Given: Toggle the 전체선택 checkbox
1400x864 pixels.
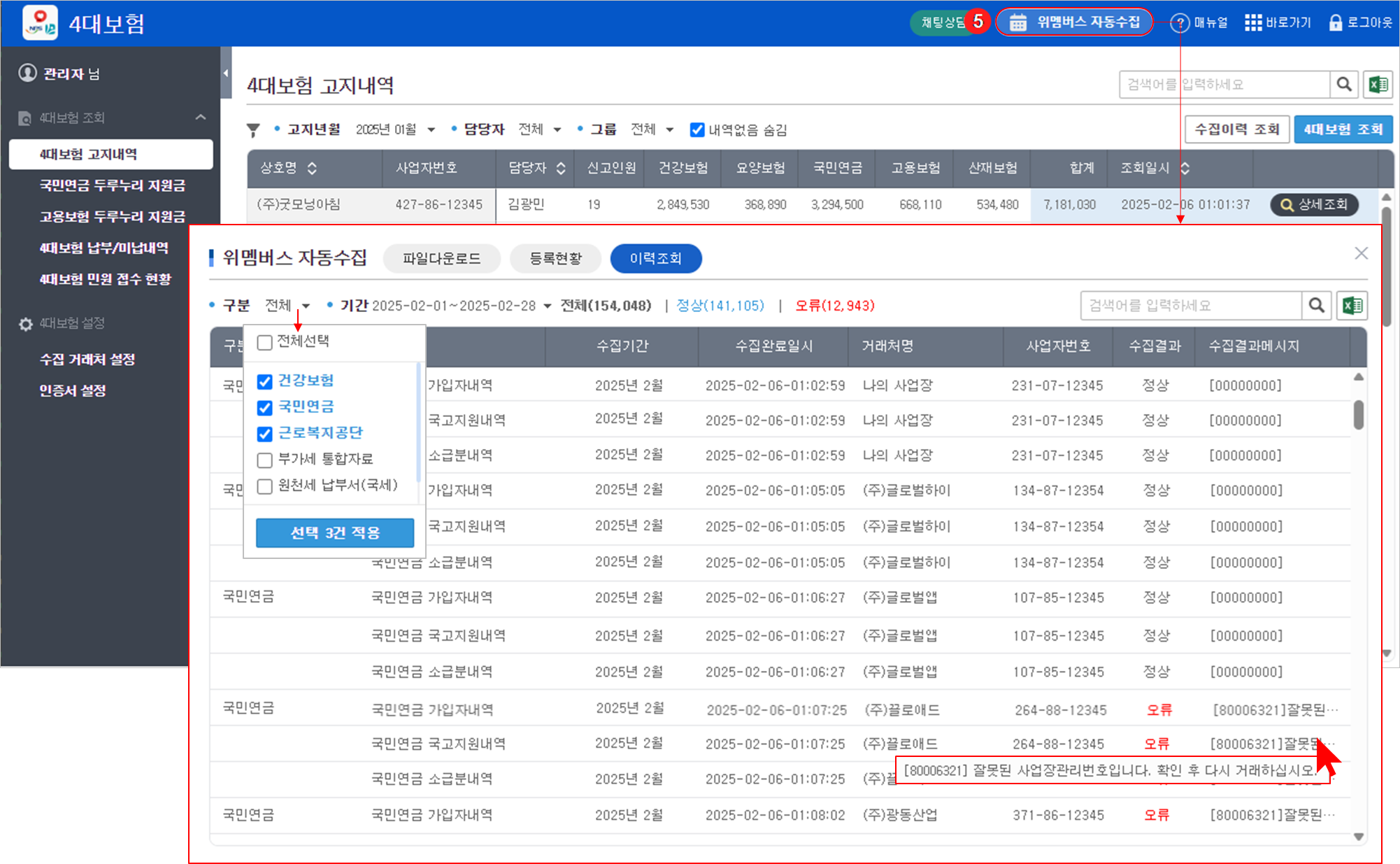Looking at the screenshot, I should (x=264, y=342).
